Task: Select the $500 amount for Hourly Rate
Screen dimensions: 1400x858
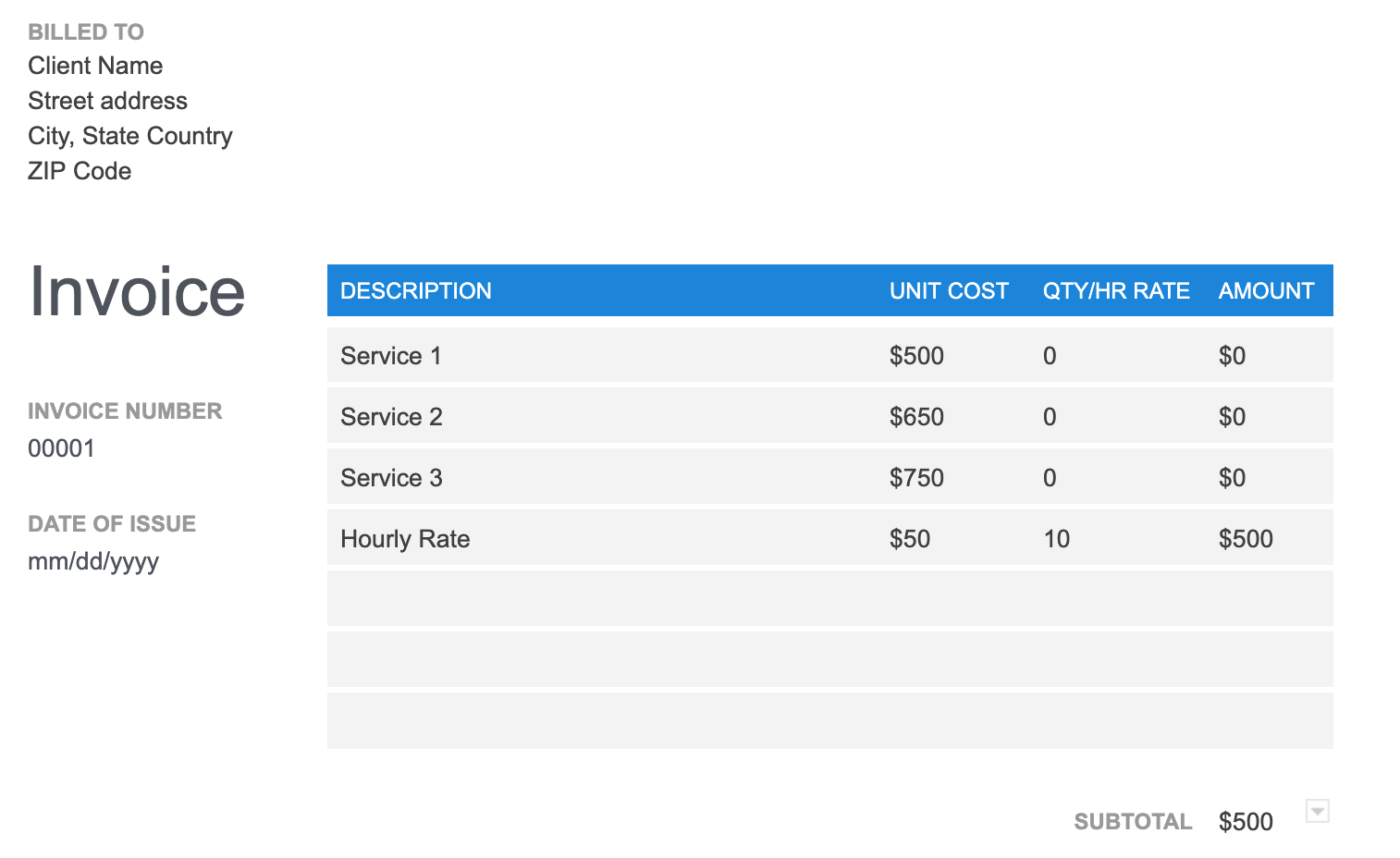Action: pos(1246,538)
